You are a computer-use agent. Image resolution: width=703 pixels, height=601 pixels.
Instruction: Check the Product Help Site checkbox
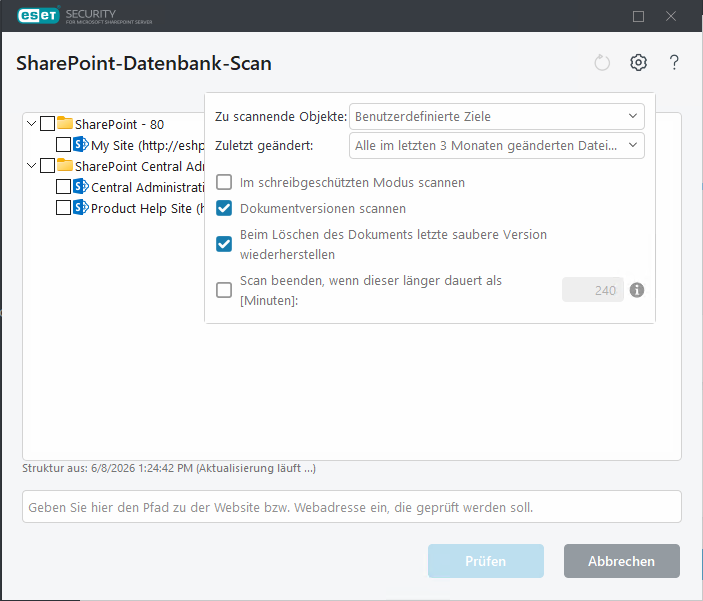point(63,208)
